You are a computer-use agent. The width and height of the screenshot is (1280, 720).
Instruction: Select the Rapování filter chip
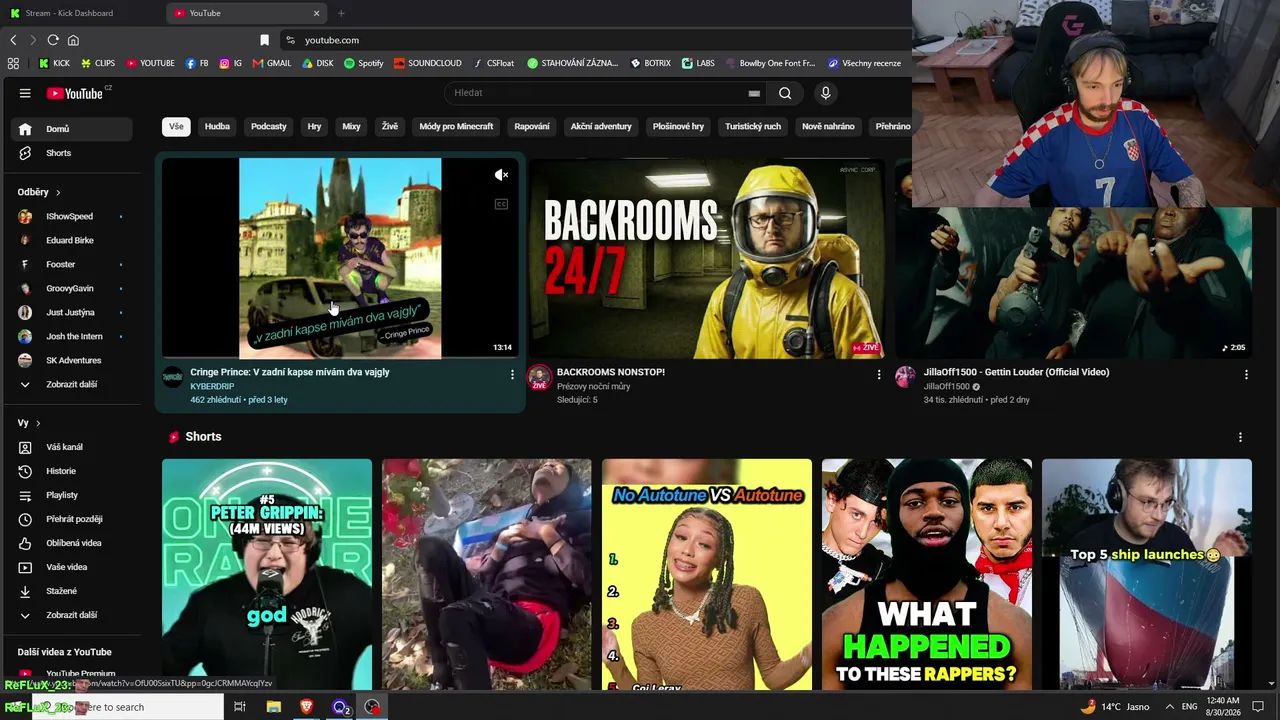pos(532,127)
